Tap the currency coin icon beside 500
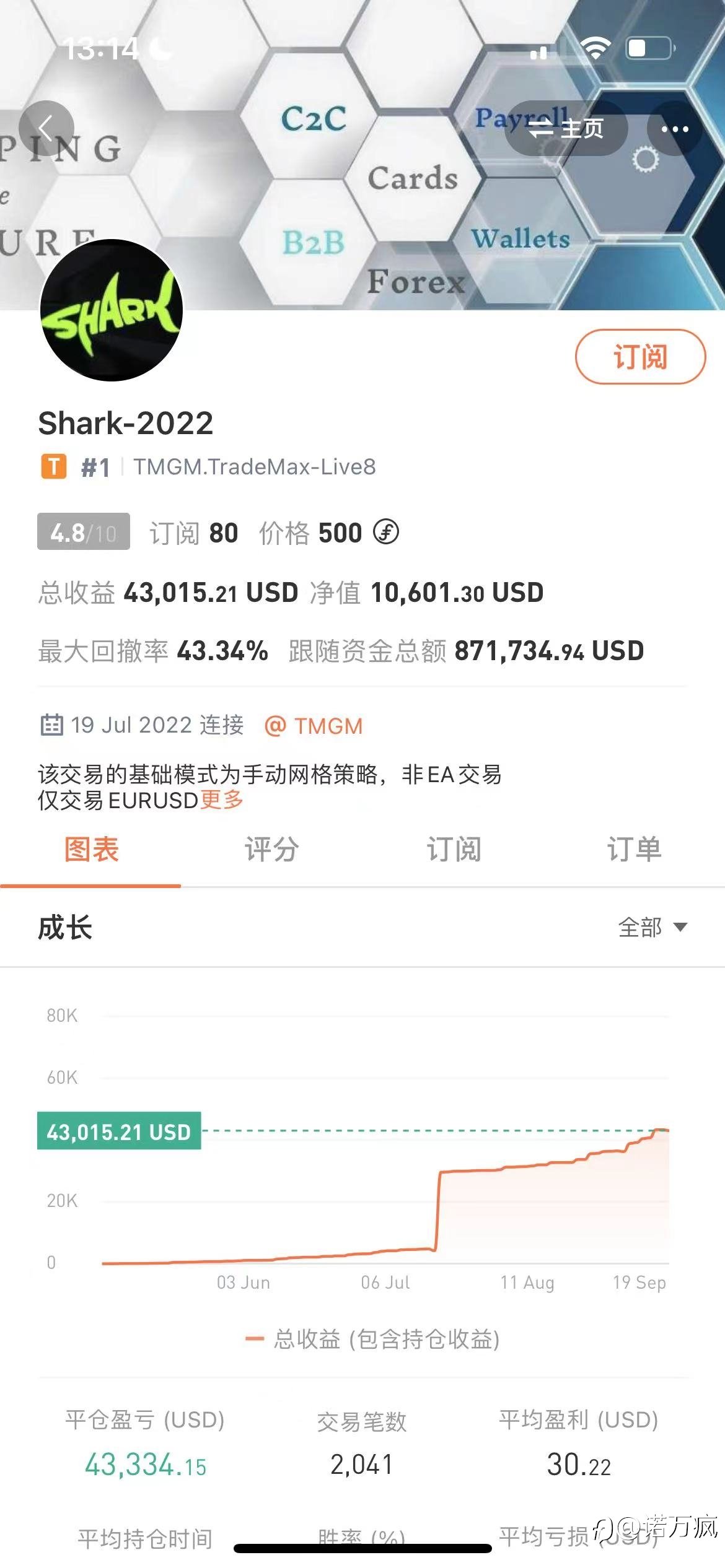 coord(386,532)
